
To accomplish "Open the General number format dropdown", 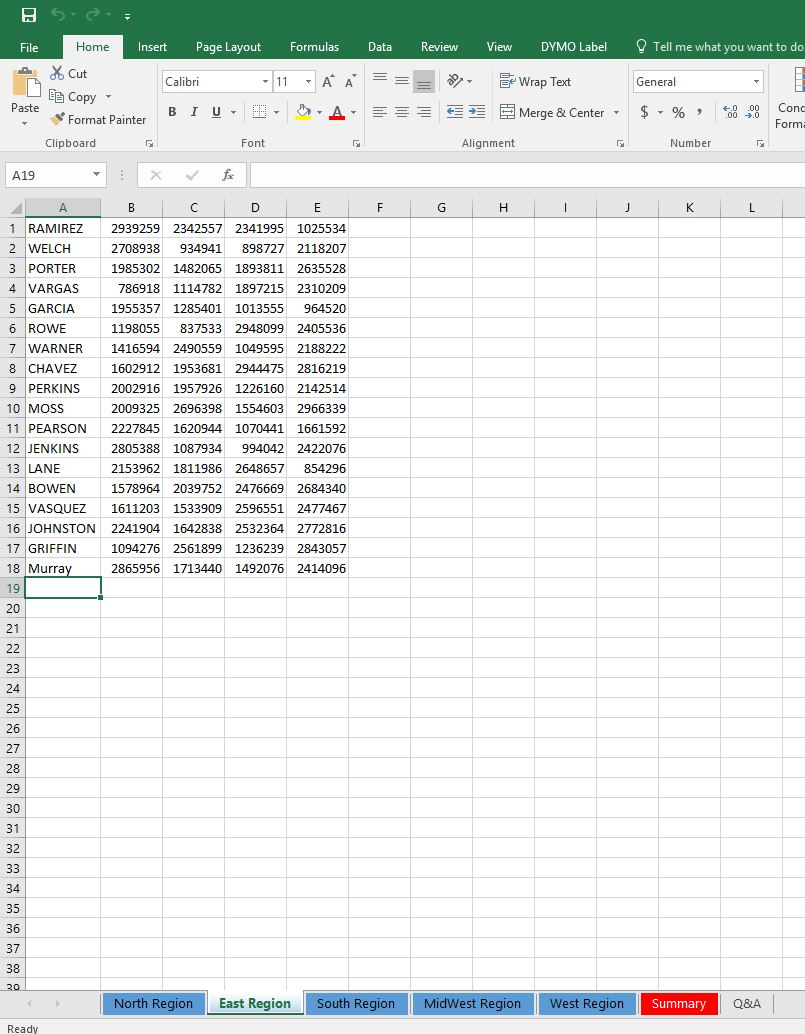I will pos(756,81).
